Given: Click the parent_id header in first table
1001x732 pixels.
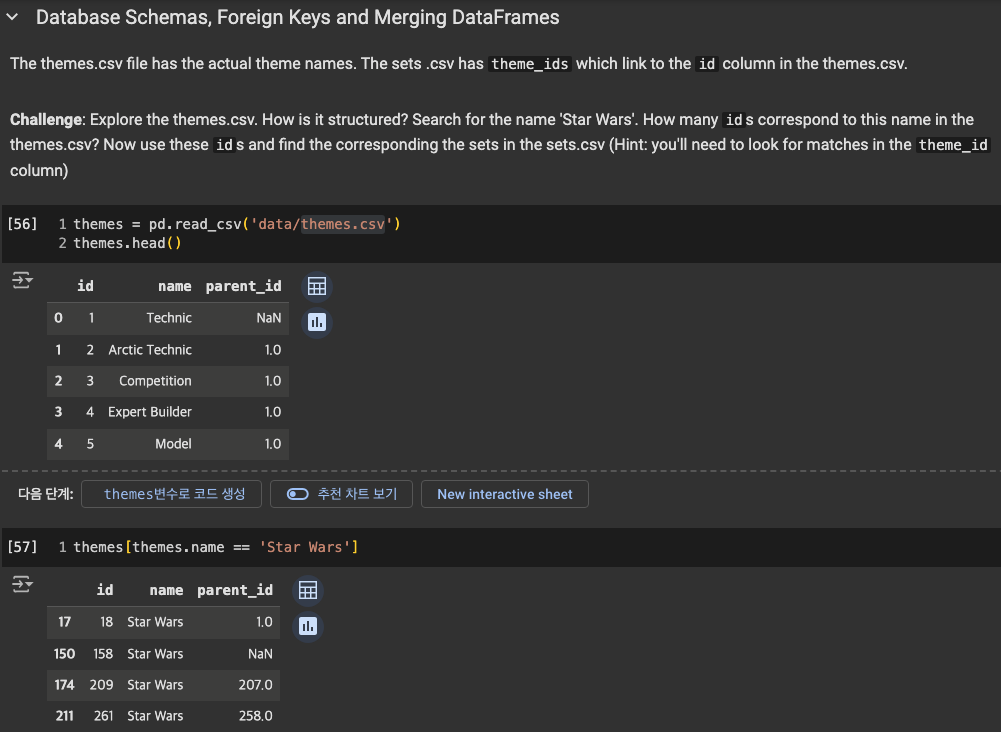Looking at the screenshot, I should point(243,286).
